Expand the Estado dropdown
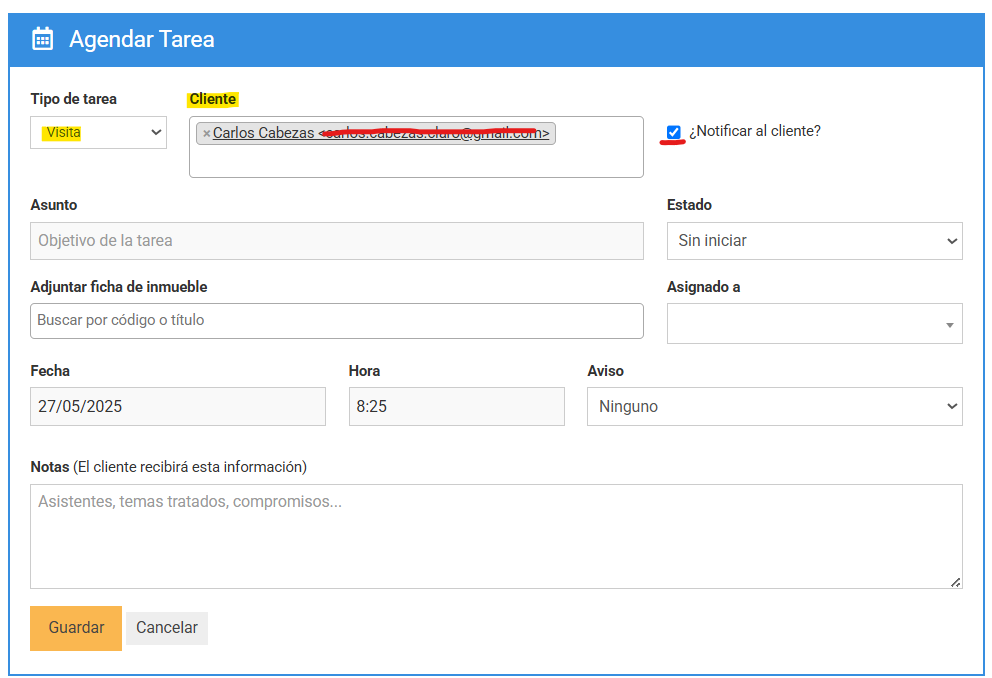This screenshot has height=678, width=992. 814,241
